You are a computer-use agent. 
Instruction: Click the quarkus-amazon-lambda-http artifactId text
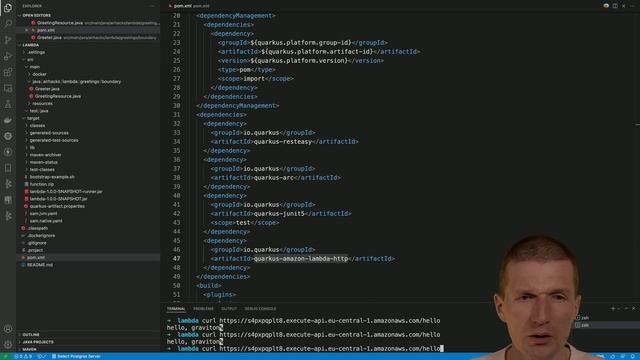click(301, 259)
